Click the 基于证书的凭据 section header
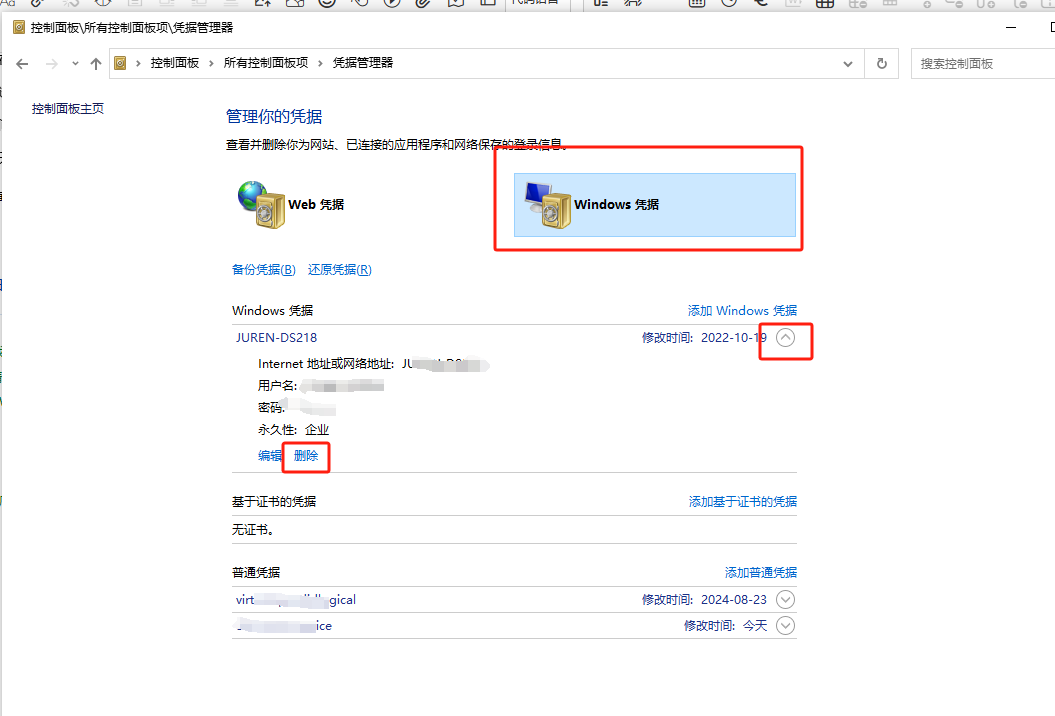The image size is (1055, 716). pyautogui.click(x=274, y=502)
